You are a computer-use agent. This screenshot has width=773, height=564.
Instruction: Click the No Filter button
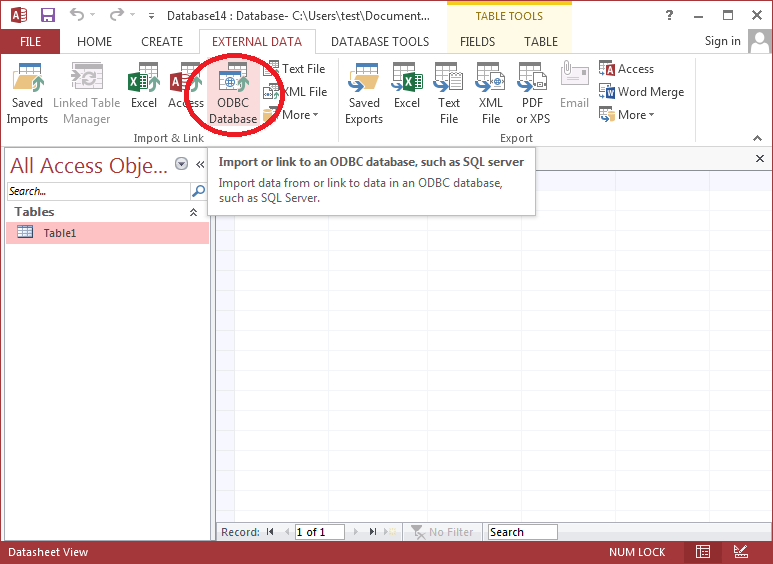click(442, 532)
